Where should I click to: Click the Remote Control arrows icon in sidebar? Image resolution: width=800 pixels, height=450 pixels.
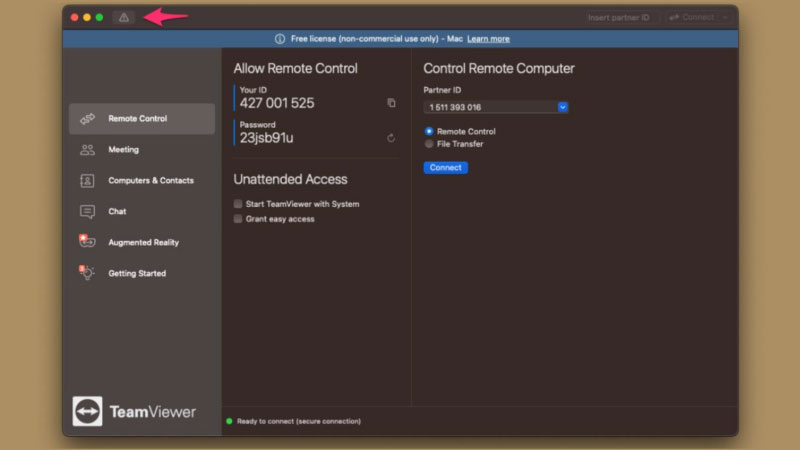(88, 119)
